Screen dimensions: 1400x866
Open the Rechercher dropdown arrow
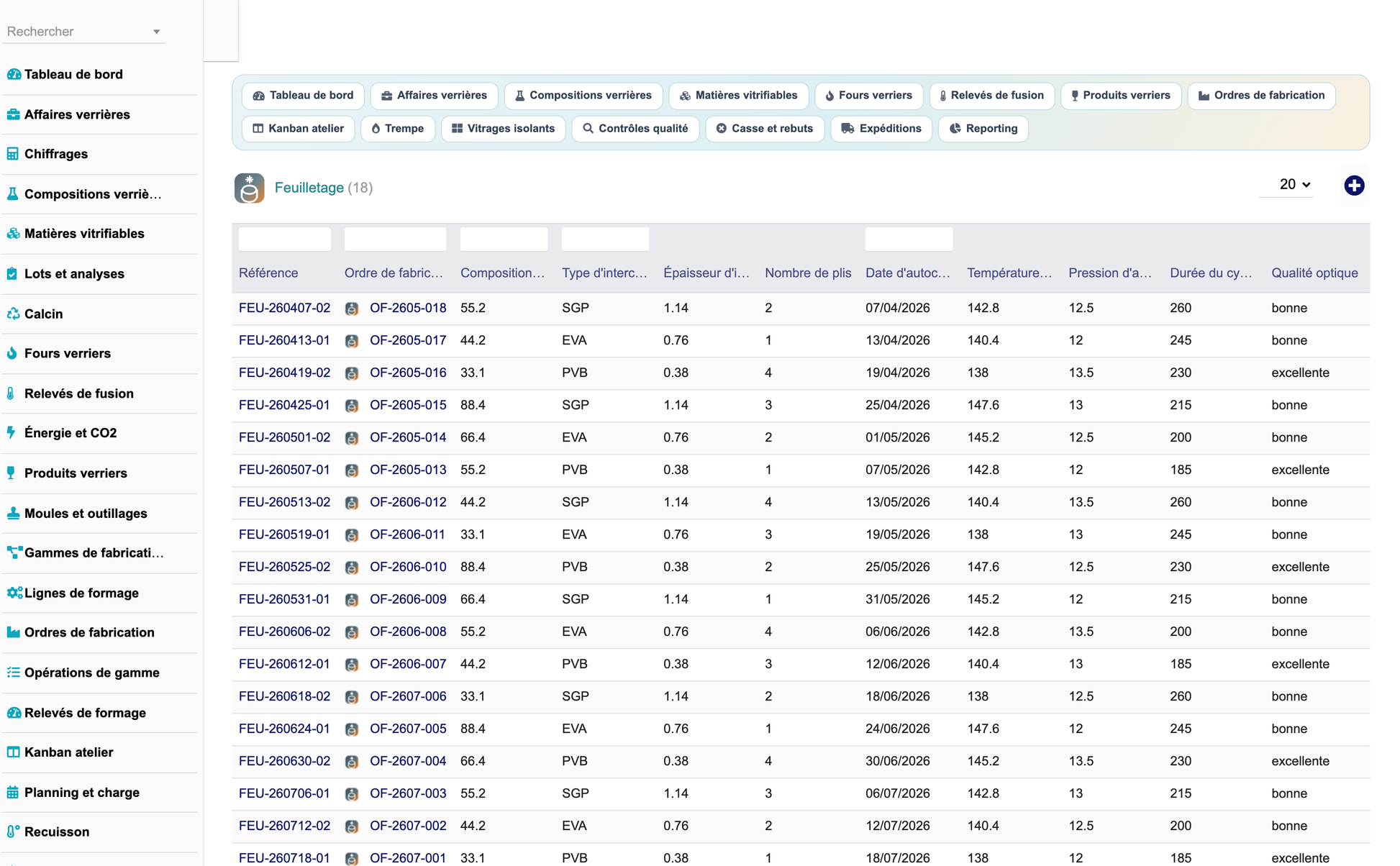coord(156,32)
